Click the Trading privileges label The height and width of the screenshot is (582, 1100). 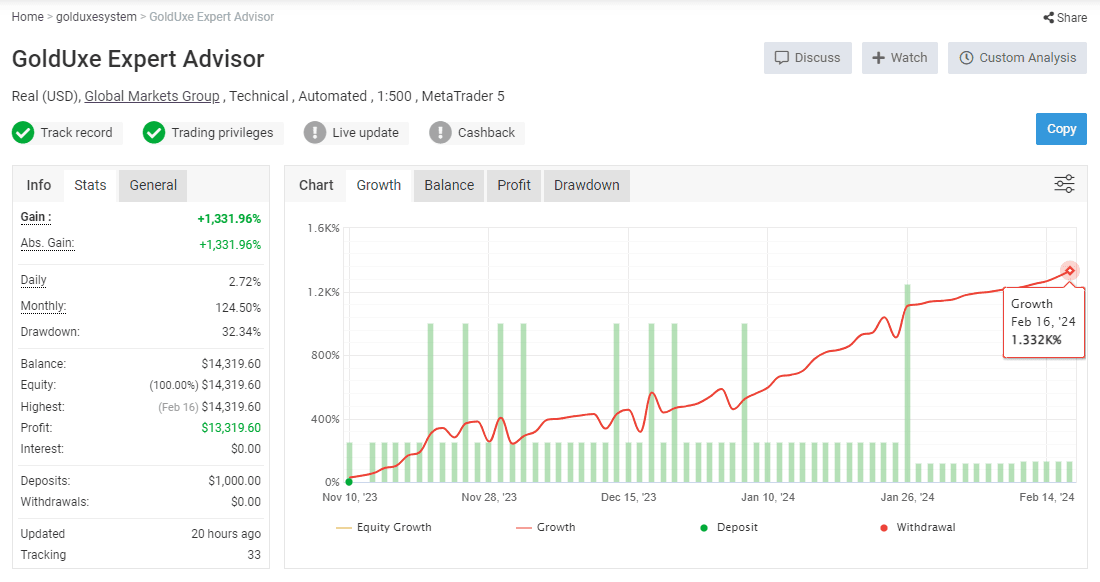[x=222, y=133]
